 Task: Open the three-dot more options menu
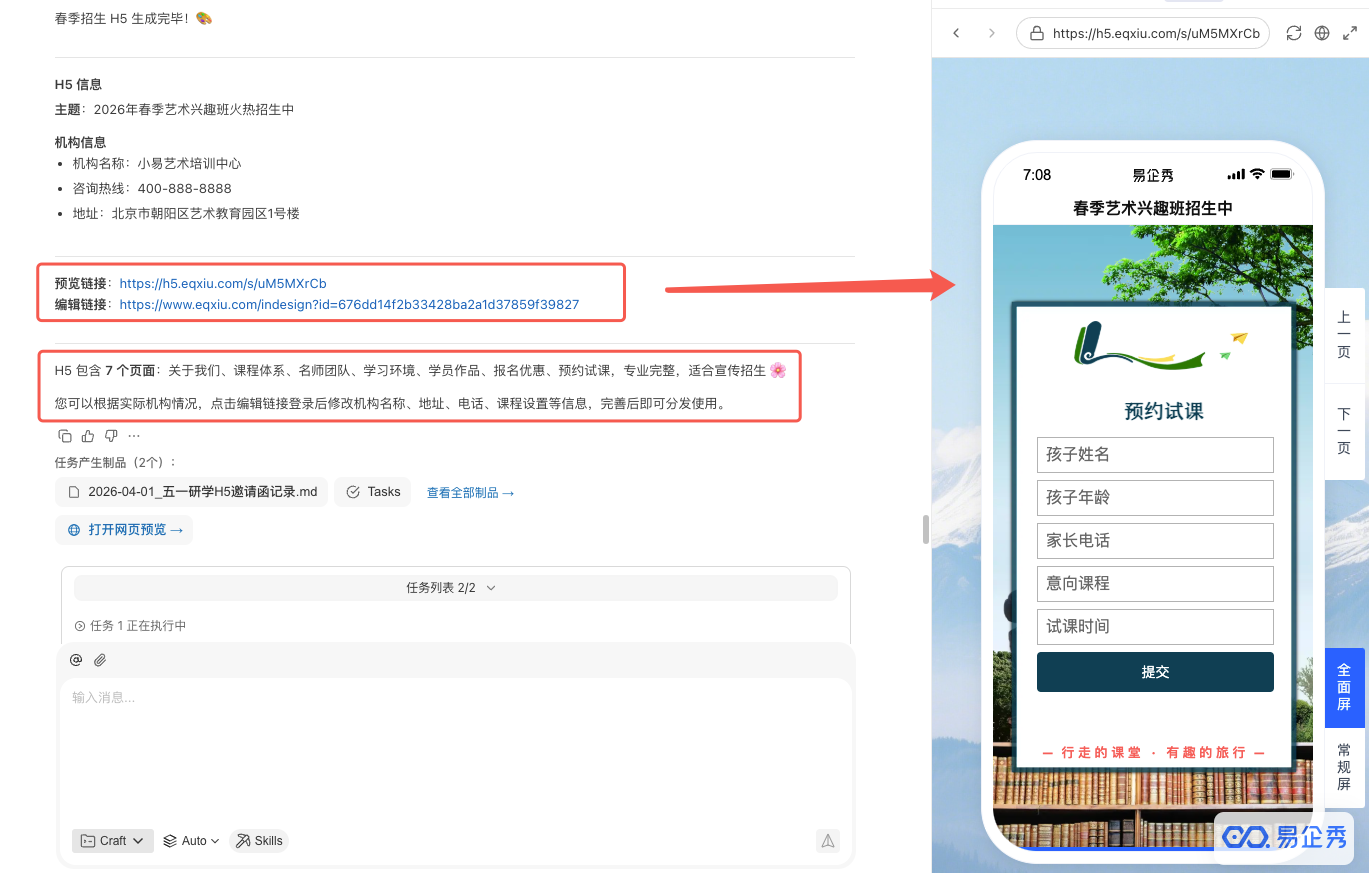134,436
